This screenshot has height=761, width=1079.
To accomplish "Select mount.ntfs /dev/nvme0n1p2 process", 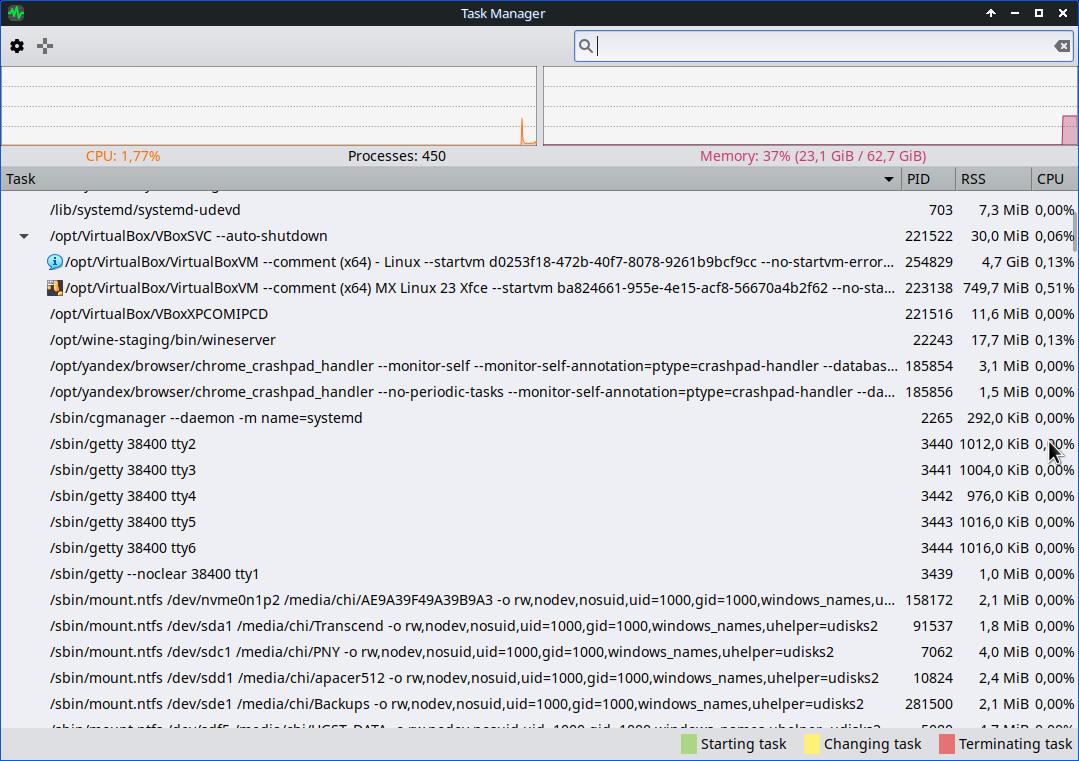I will [537, 600].
